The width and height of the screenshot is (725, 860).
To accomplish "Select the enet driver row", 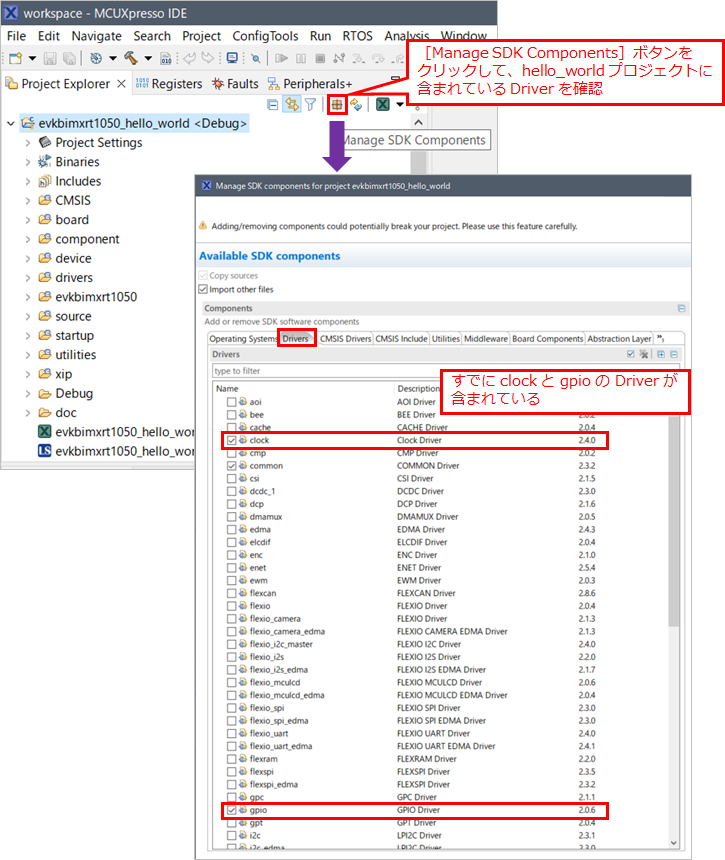I will click(411, 568).
